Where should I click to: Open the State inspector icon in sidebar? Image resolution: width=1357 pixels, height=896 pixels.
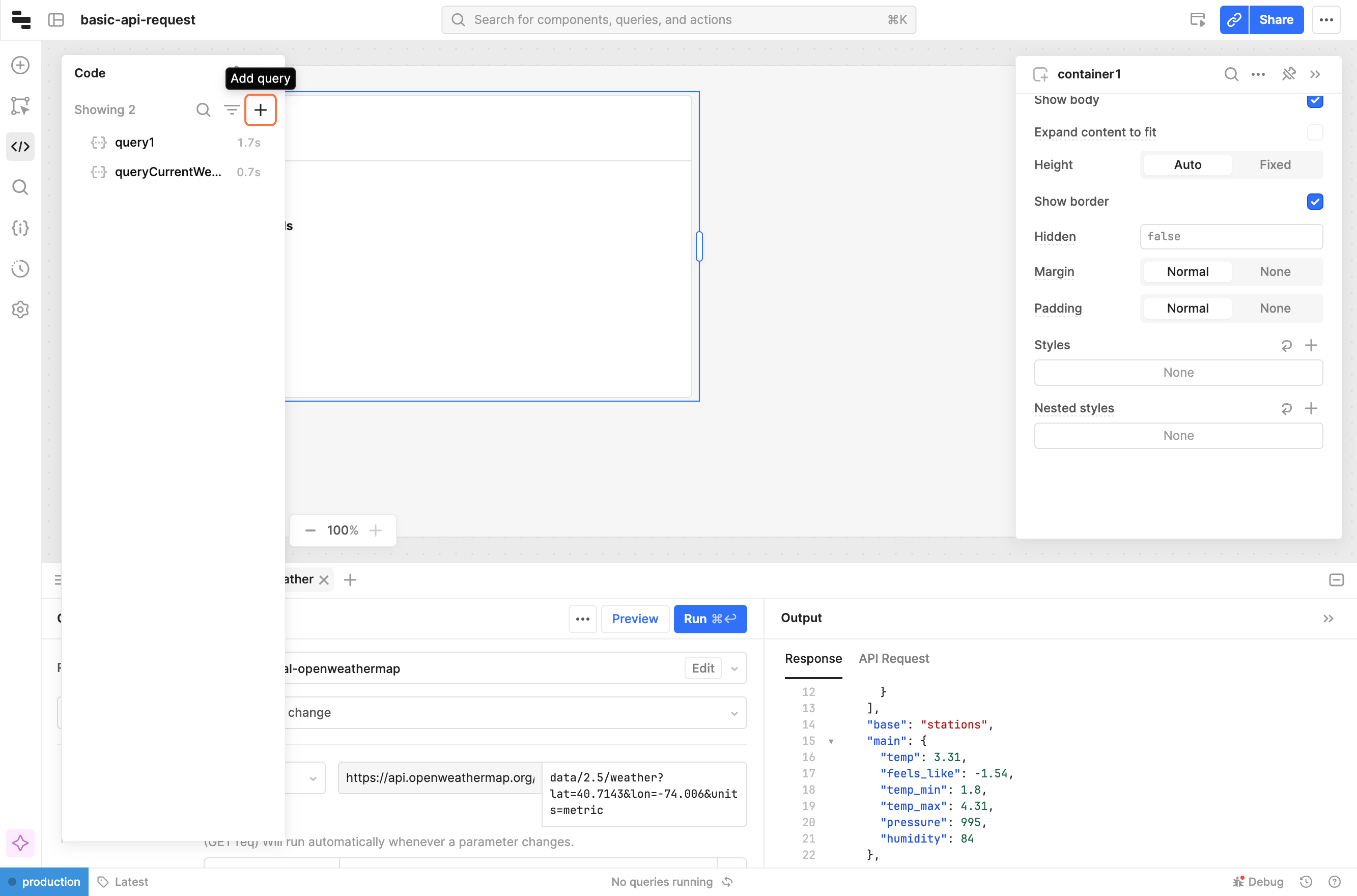[x=20, y=228]
